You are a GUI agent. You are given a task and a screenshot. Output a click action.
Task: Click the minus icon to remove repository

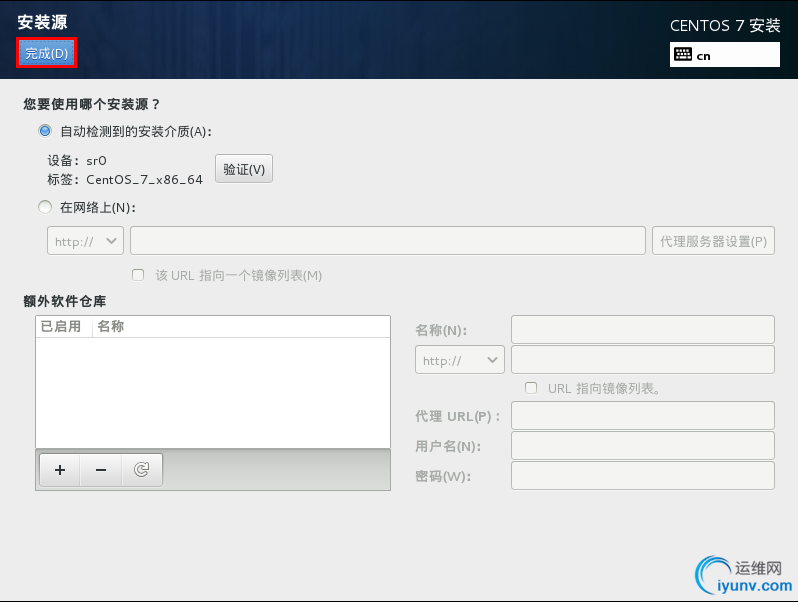(x=101, y=470)
